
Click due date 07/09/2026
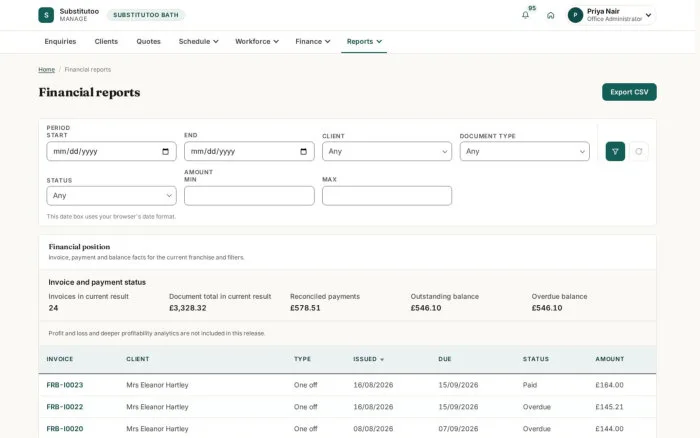(x=458, y=429)
